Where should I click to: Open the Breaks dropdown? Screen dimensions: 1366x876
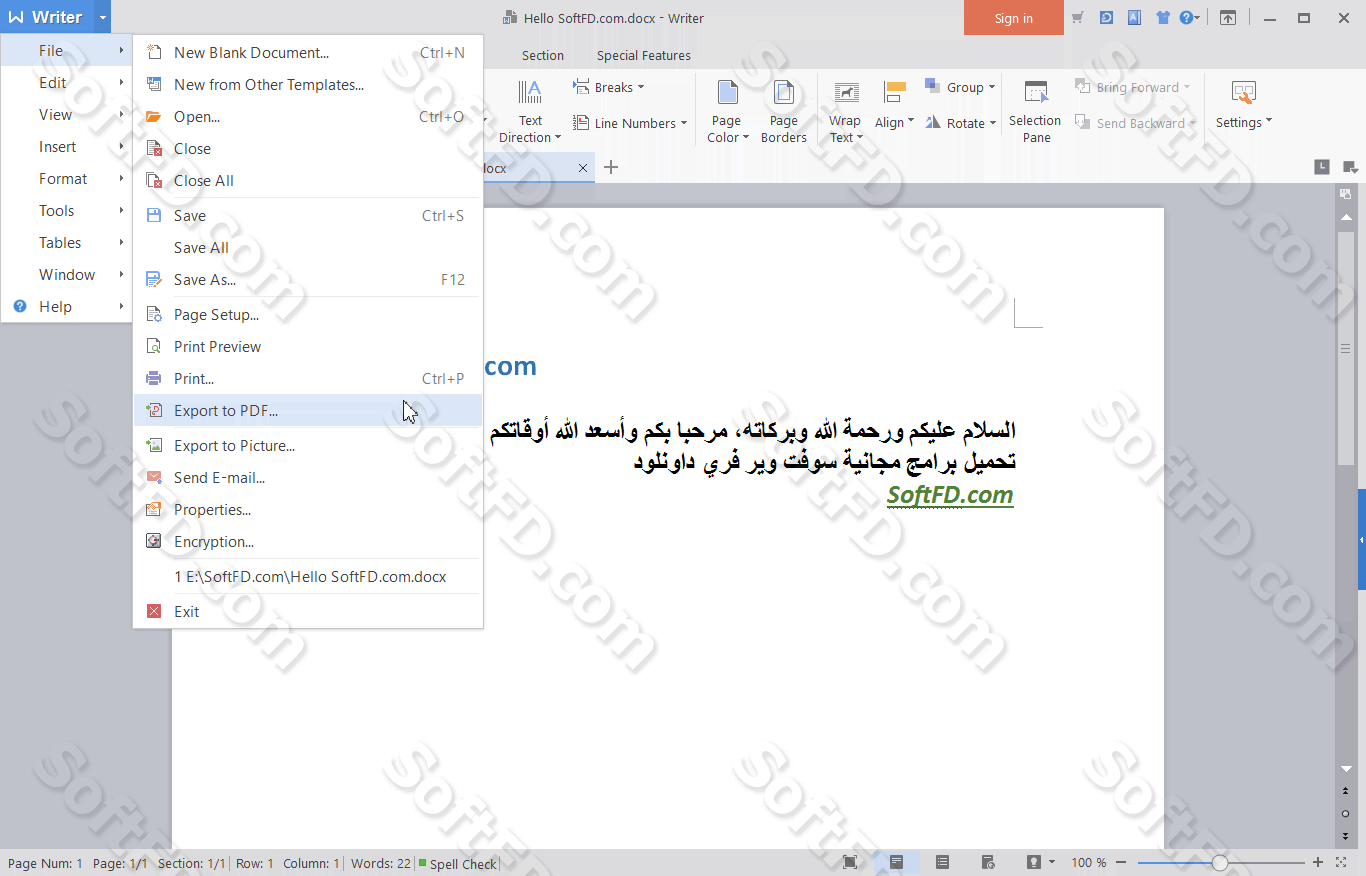click(608, 88)
